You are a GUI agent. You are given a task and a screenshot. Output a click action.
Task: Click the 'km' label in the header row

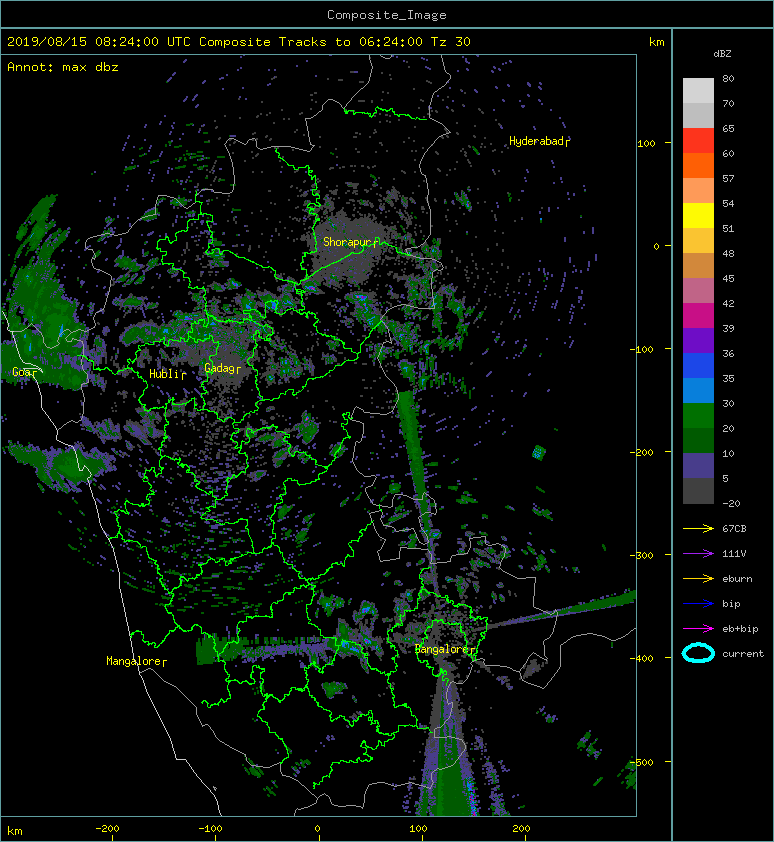click(656, 42)
